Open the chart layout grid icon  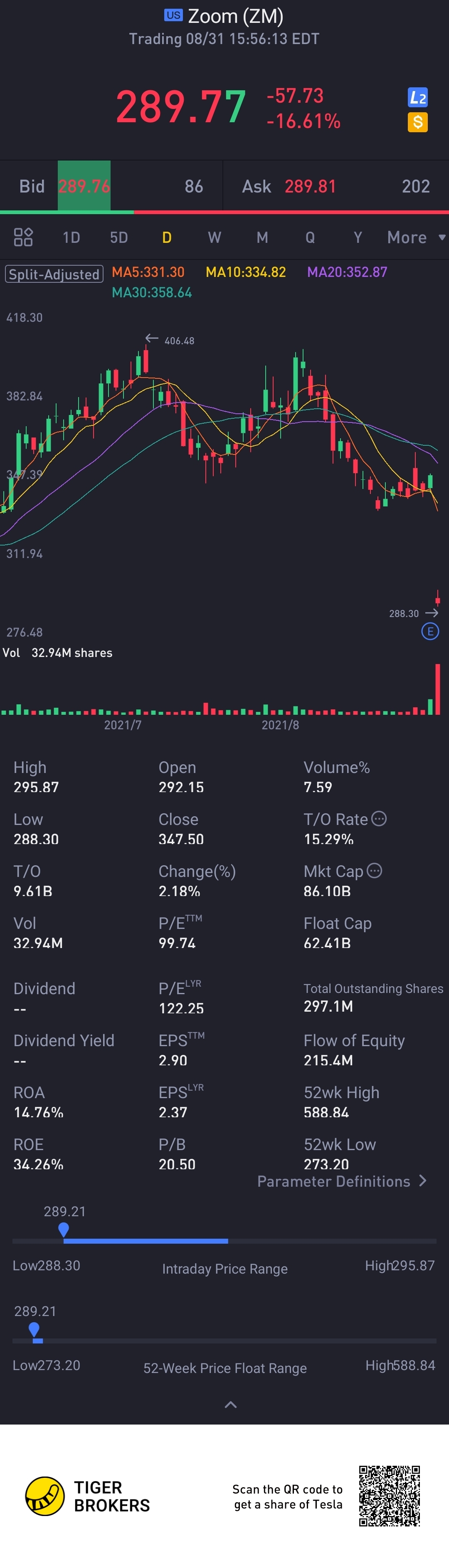click(23, 237)
